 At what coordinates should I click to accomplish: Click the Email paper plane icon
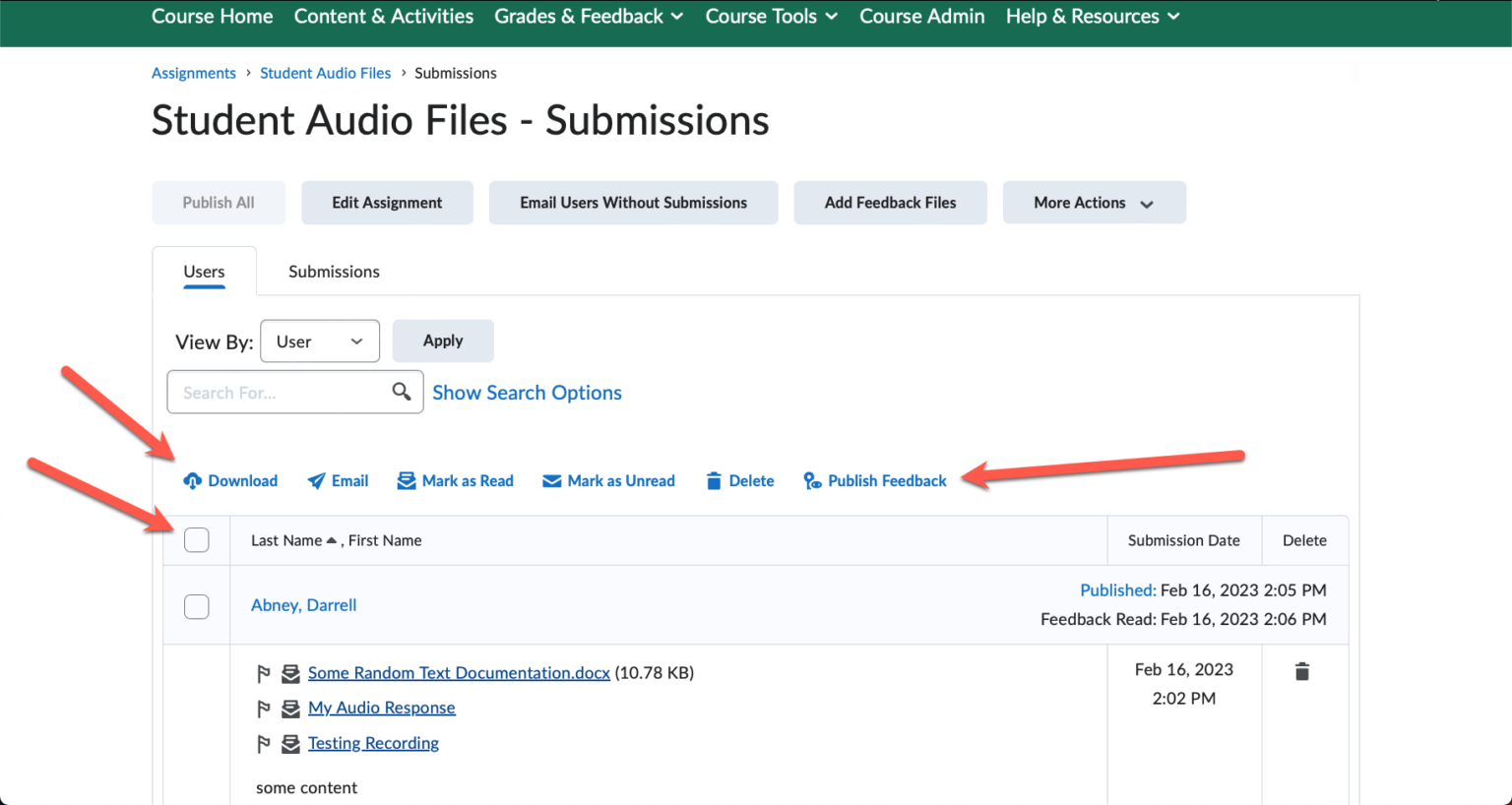click(316, 481)
